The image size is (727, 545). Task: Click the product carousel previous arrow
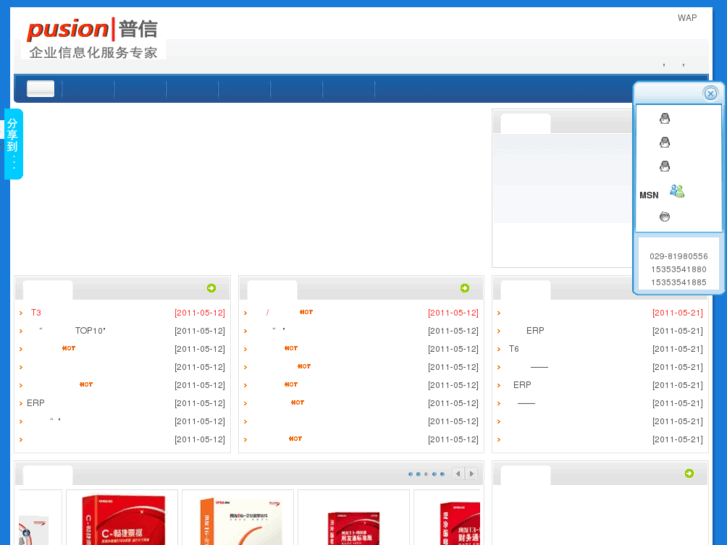(458, 474)
